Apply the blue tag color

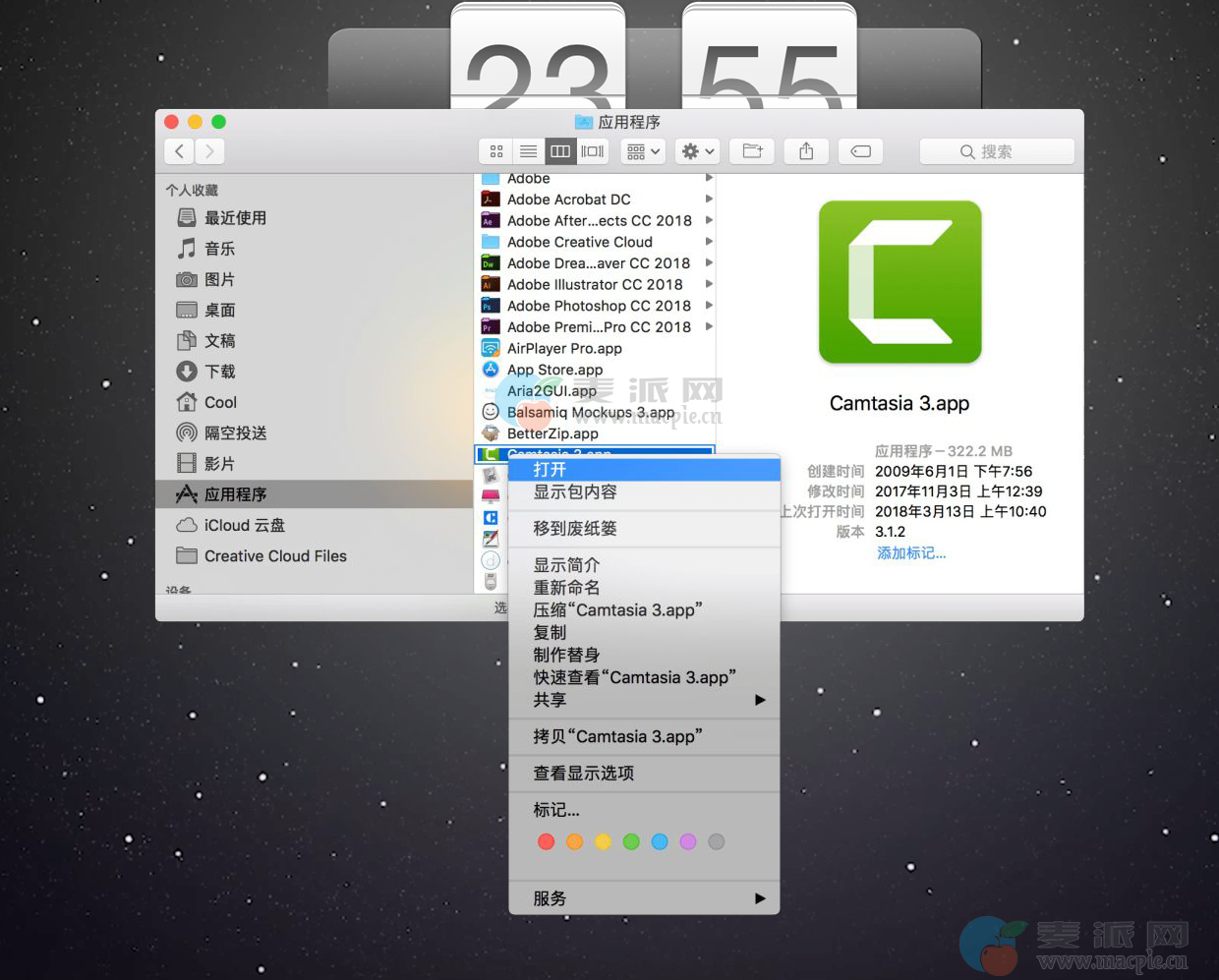660,841
